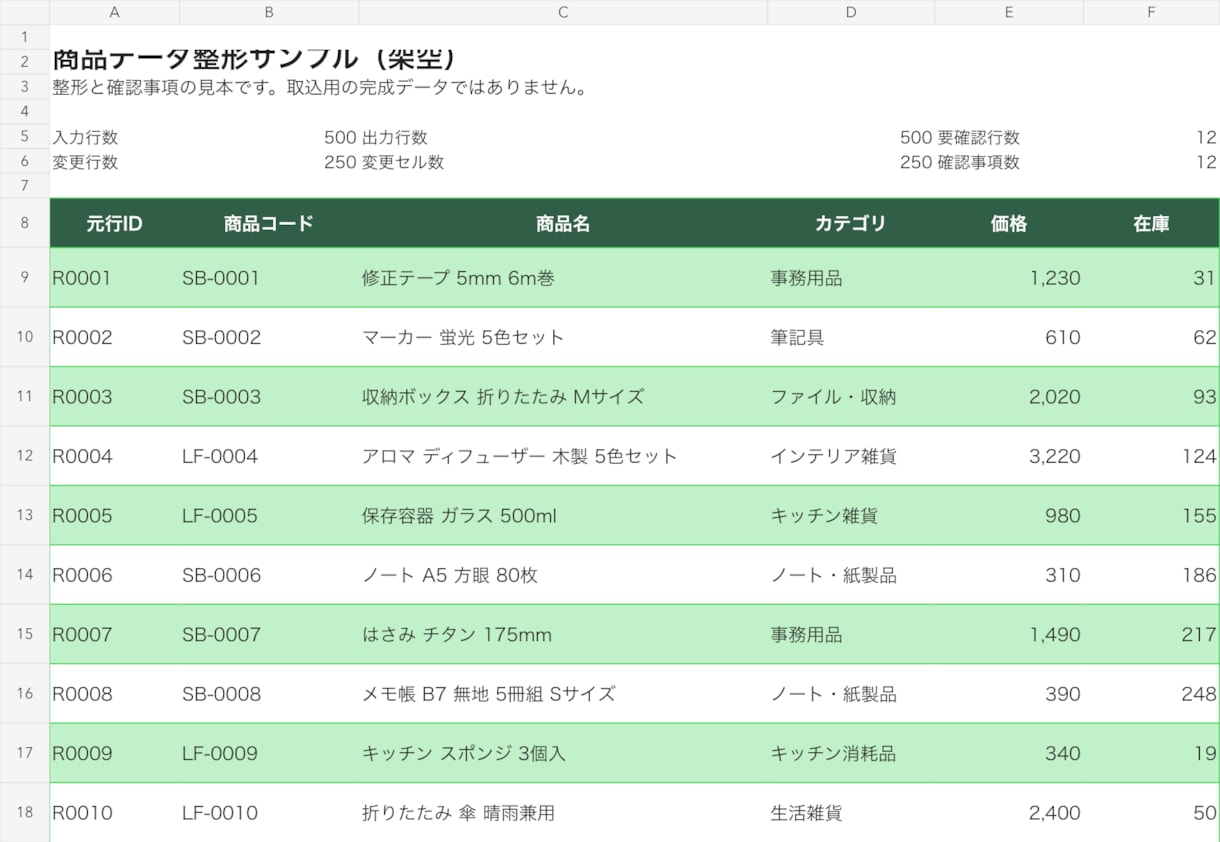Select the title cell 商品データ整形サンプル
Screen dimensions: 1220x842
coord(253,59)
